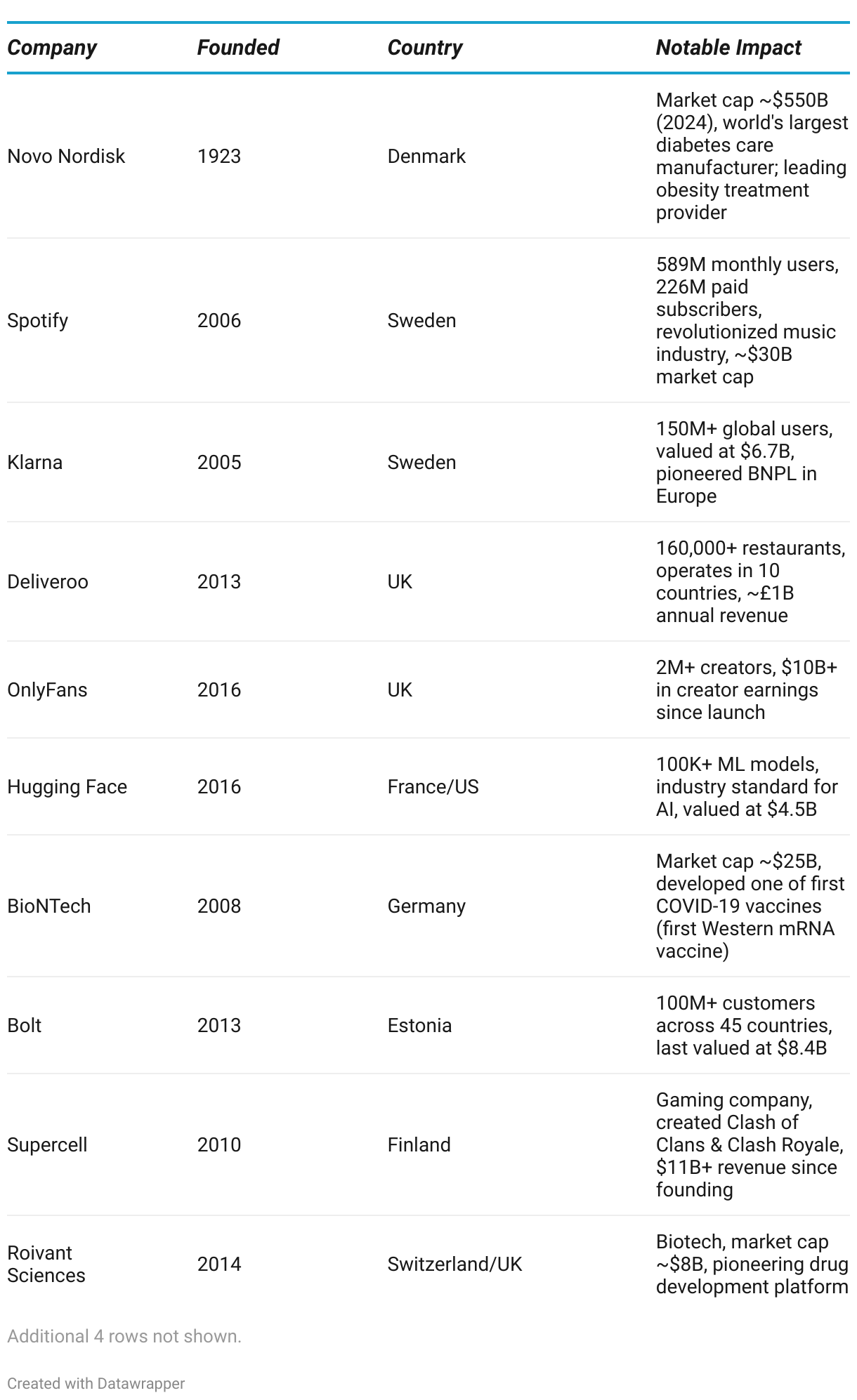This screenshot has width=857, height=1400.
Task: Click the Hugging Face company name
Action: click(67, 786)
